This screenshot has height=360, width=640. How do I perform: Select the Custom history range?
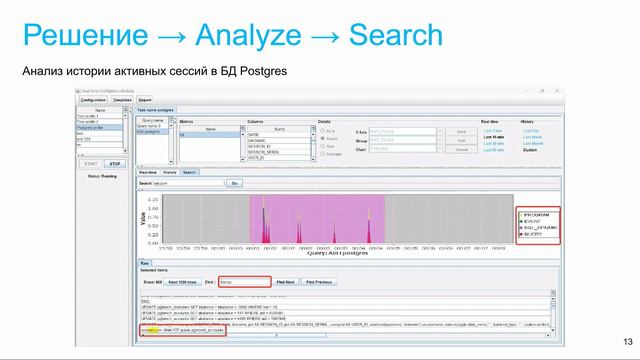point(530,150)
